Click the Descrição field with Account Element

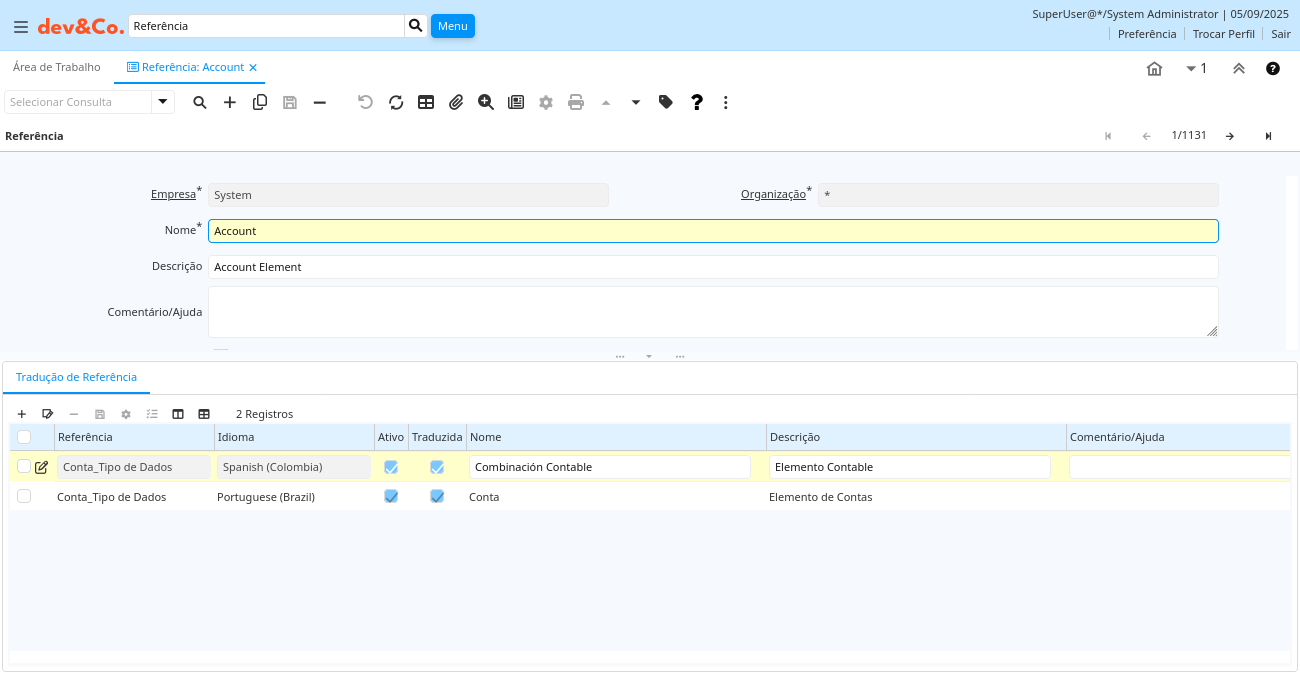point(712,267)
